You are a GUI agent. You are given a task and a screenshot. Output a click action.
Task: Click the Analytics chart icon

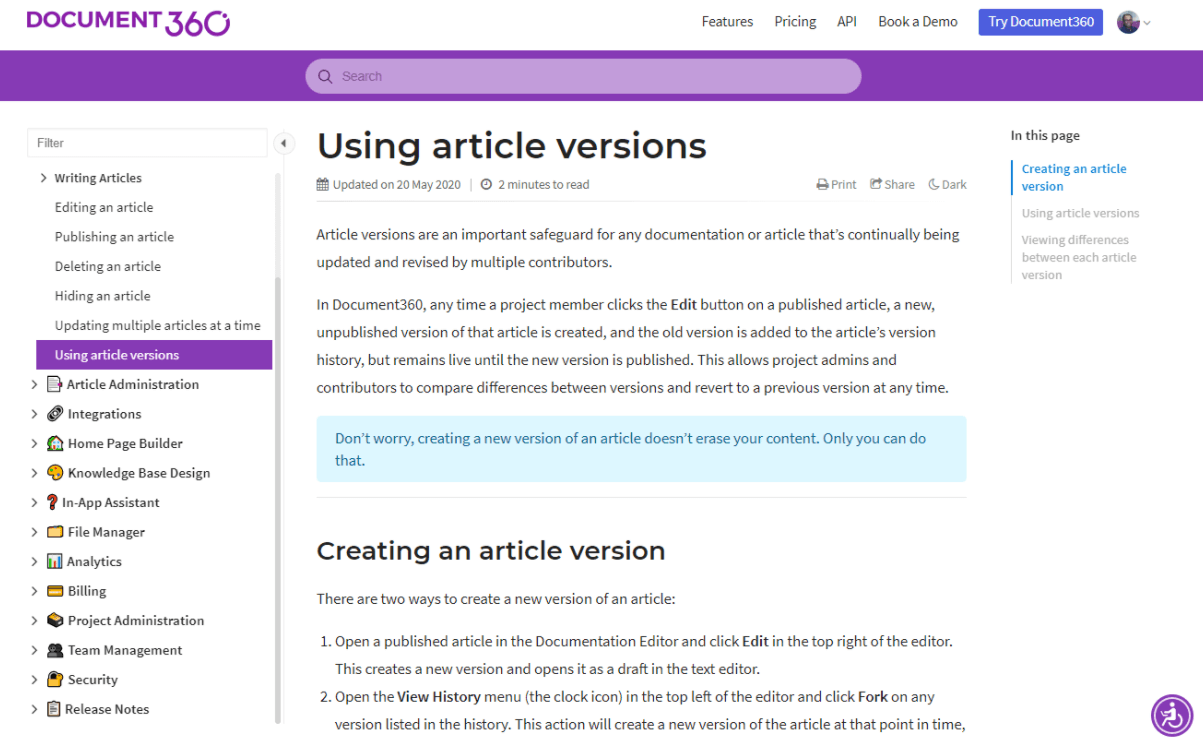coord(55,561)
